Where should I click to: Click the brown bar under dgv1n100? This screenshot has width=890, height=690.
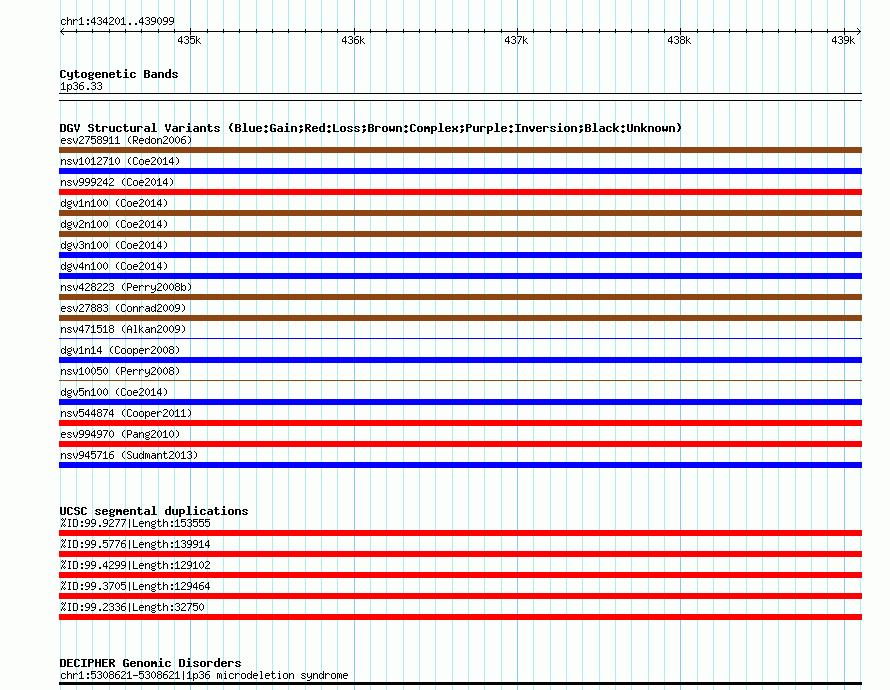(460, 213)
